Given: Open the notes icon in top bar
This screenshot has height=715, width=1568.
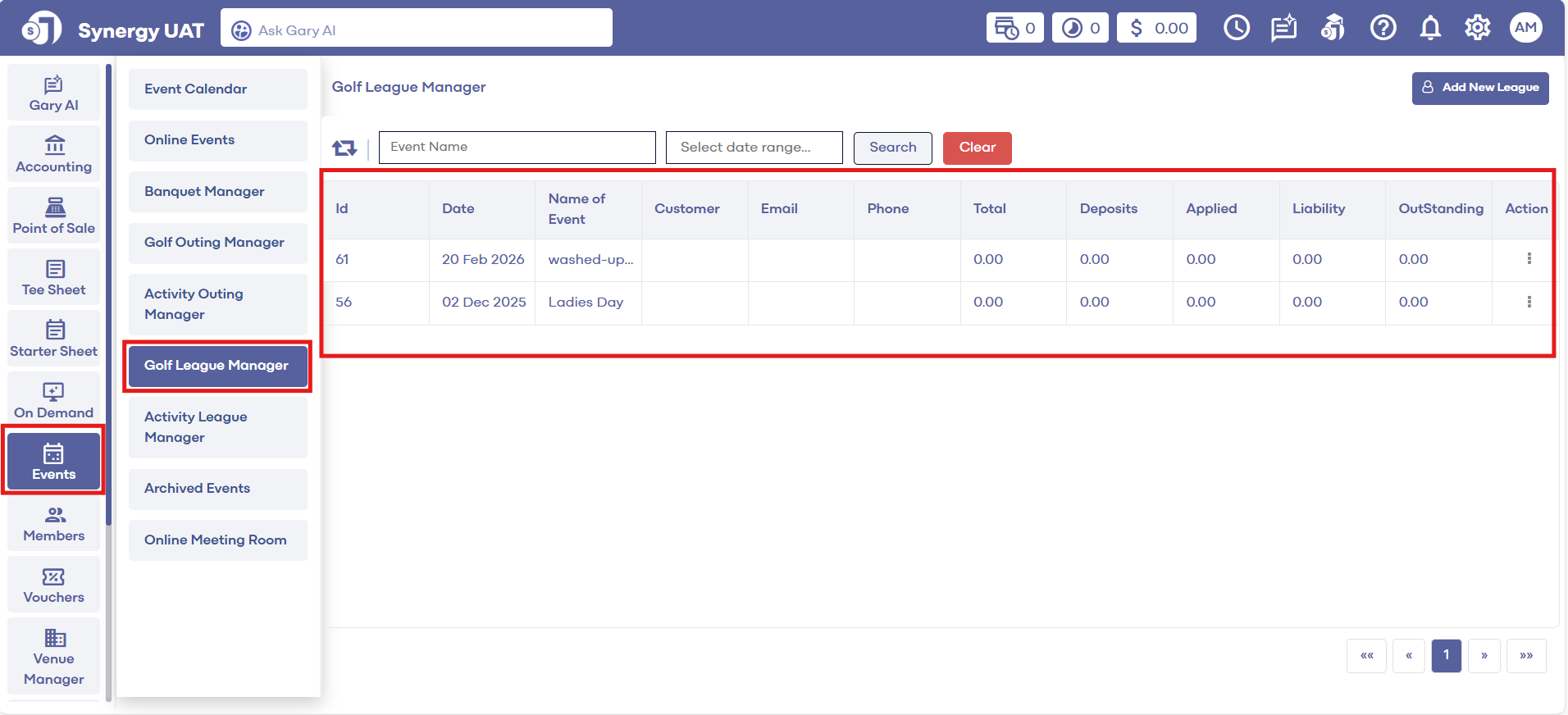Looking at the screenshot, I should 1283,28.
